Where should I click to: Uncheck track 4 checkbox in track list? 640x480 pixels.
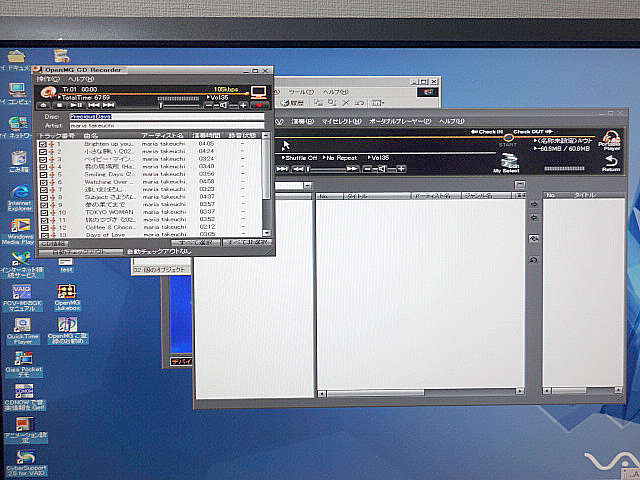43,167
